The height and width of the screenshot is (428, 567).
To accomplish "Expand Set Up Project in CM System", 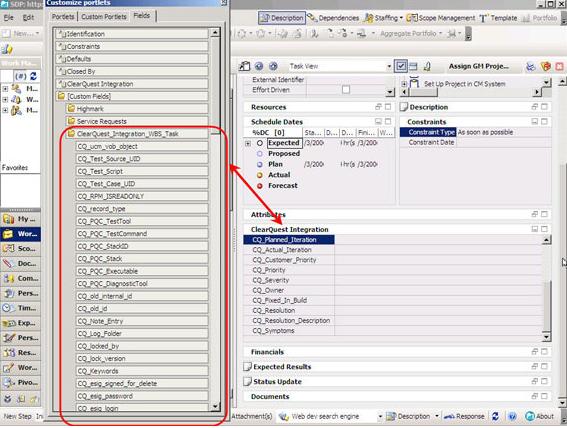I will [404, 84].
